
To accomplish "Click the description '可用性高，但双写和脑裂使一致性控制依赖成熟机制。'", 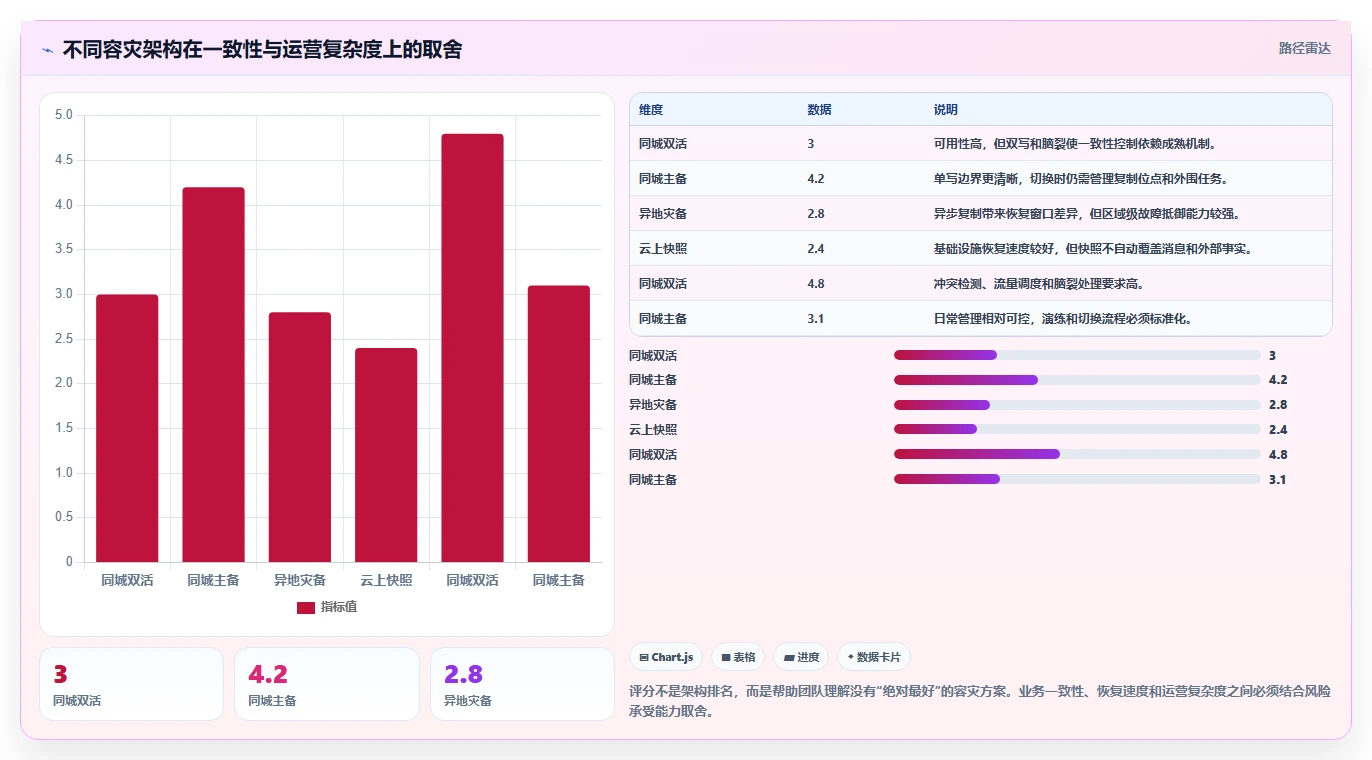I will click(x=1075, y=143).
